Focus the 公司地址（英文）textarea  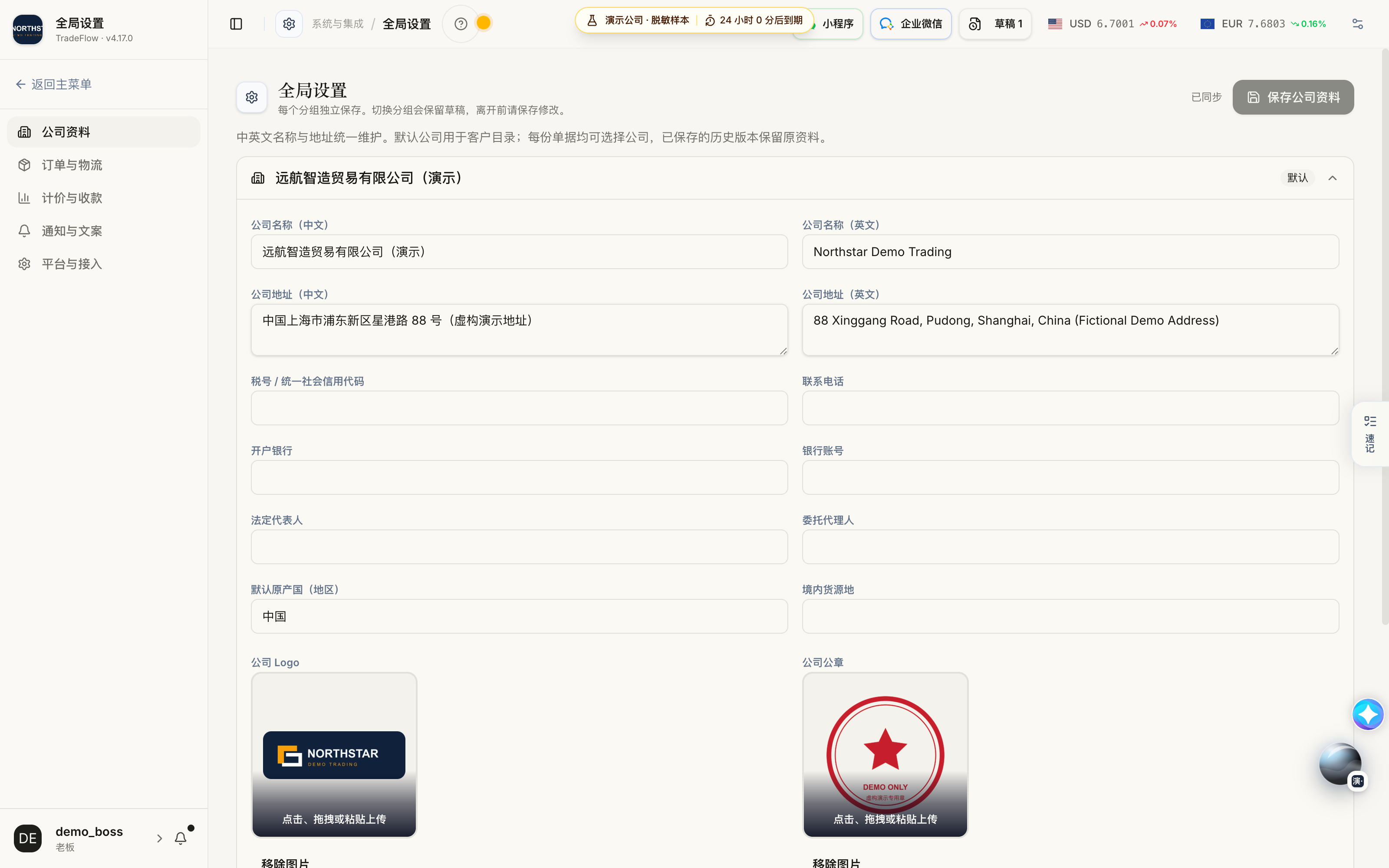[x=1070, y=329]
